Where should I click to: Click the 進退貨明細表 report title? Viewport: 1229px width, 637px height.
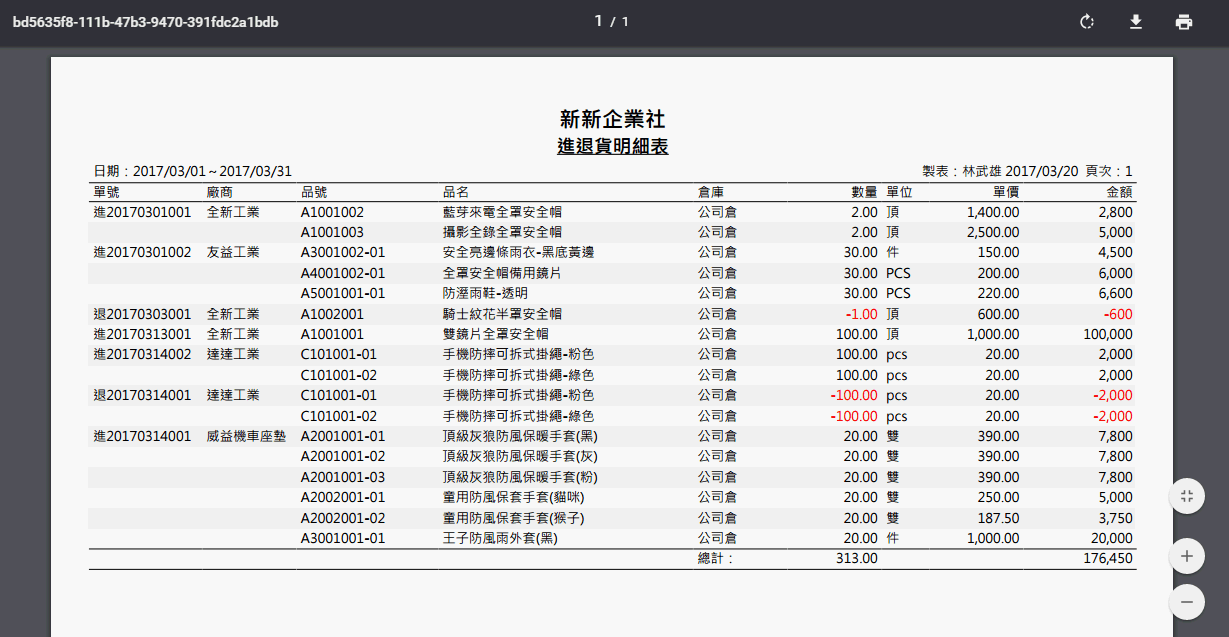pos(612,146)
